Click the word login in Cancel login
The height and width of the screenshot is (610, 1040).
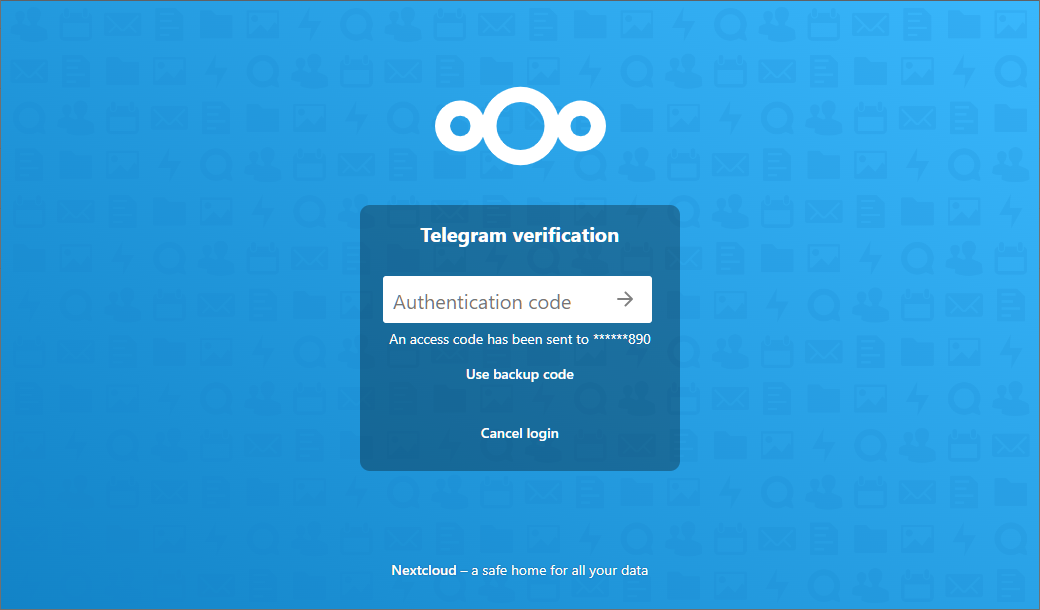(x=543, y=434)
